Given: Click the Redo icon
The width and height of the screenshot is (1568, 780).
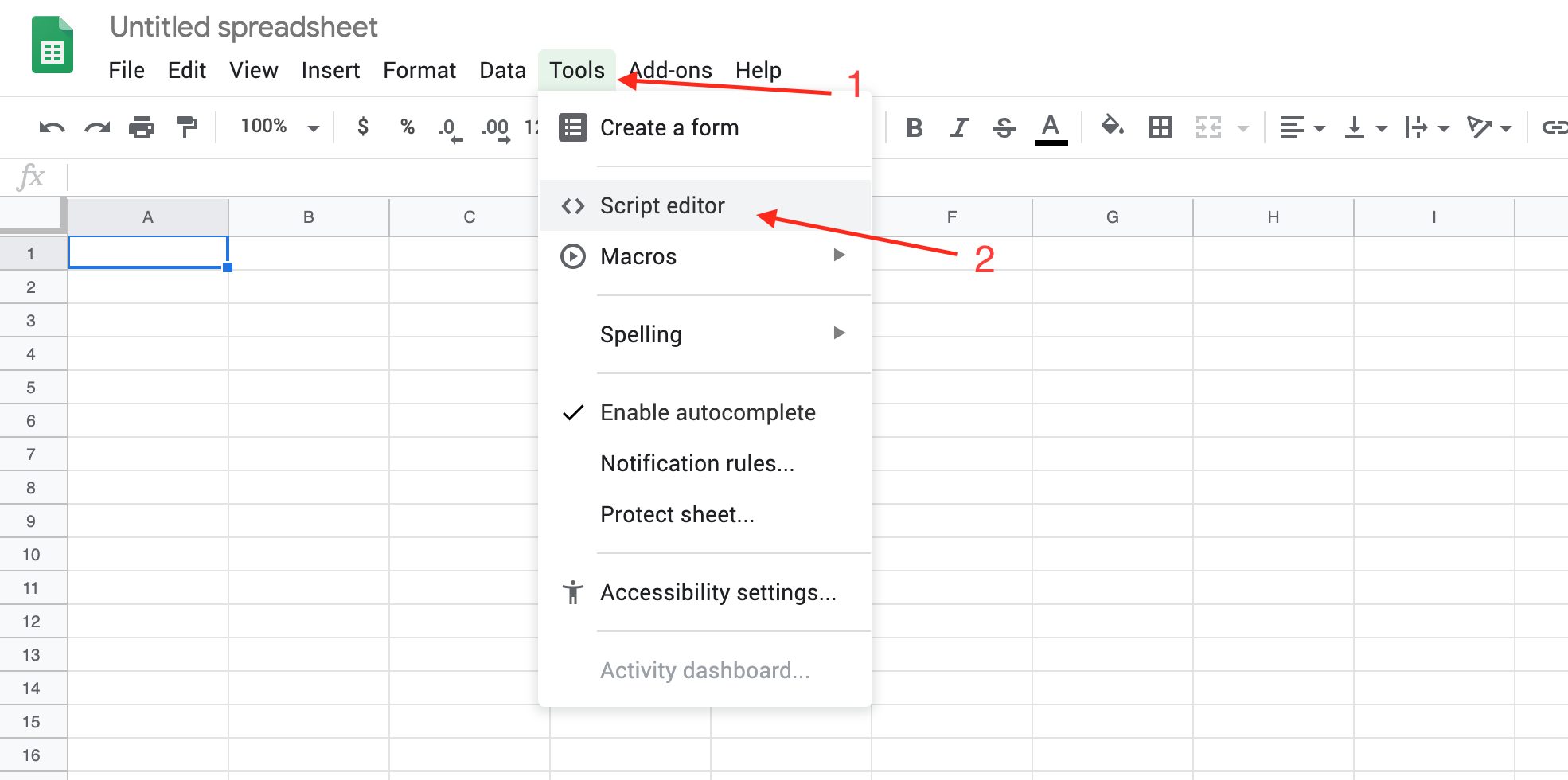Looking at the screenshot, I should pyautogui.click(x=96, y=127).
